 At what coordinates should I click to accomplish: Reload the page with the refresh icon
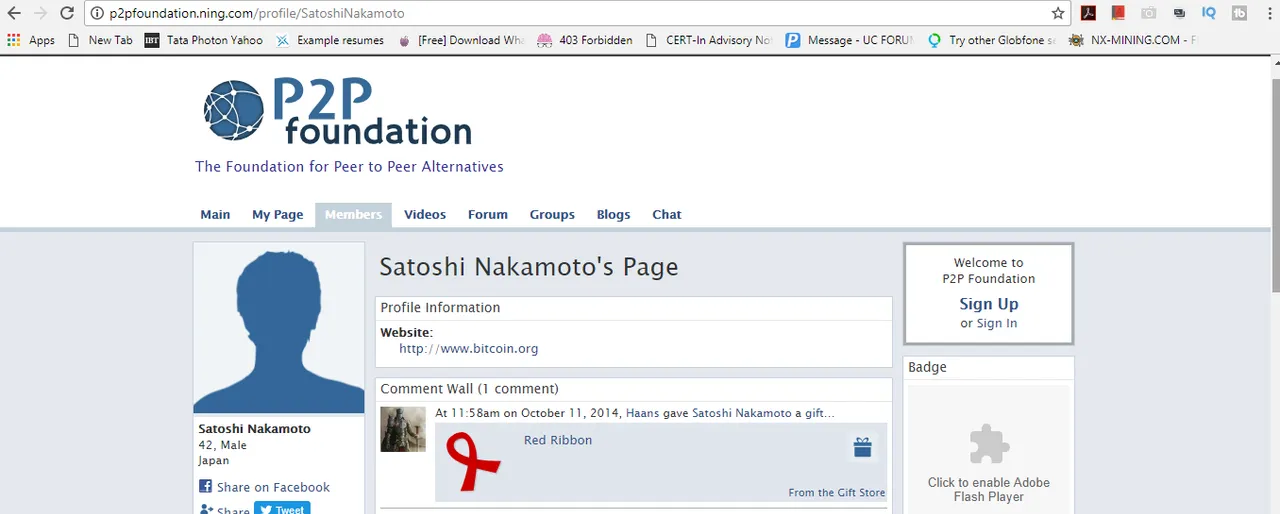(67, 13)
